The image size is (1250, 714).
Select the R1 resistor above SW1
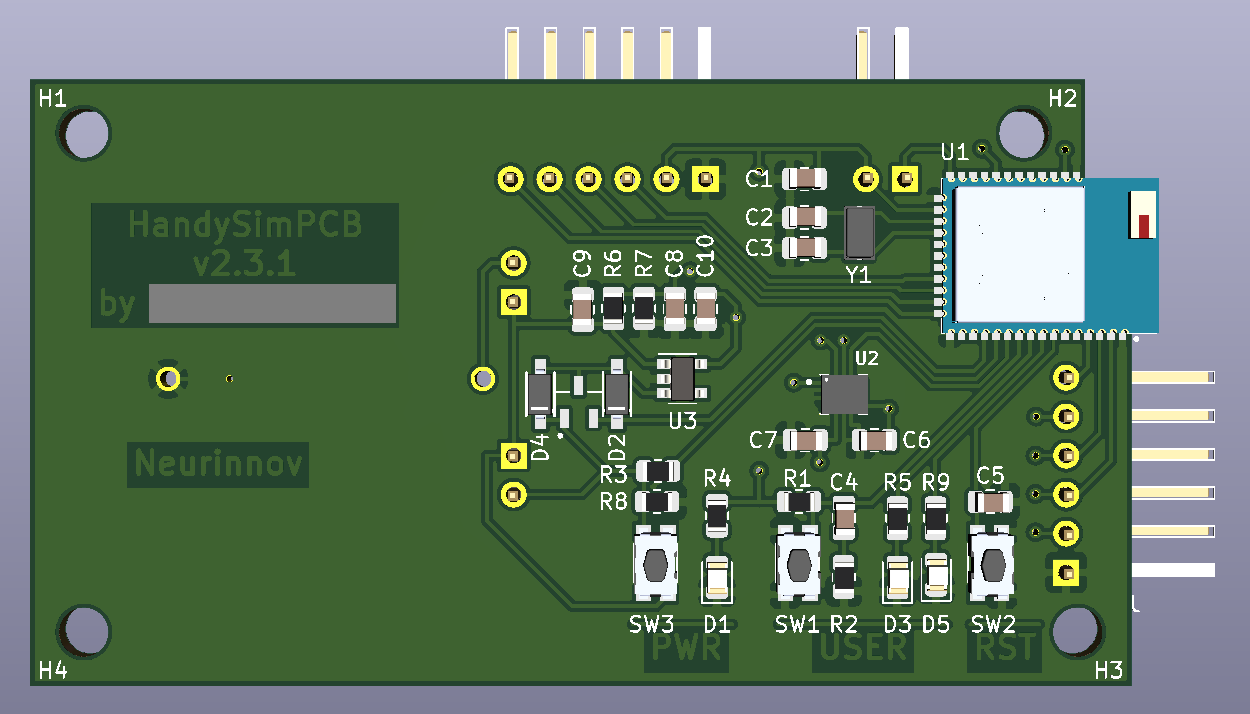[x=798, y=501]
